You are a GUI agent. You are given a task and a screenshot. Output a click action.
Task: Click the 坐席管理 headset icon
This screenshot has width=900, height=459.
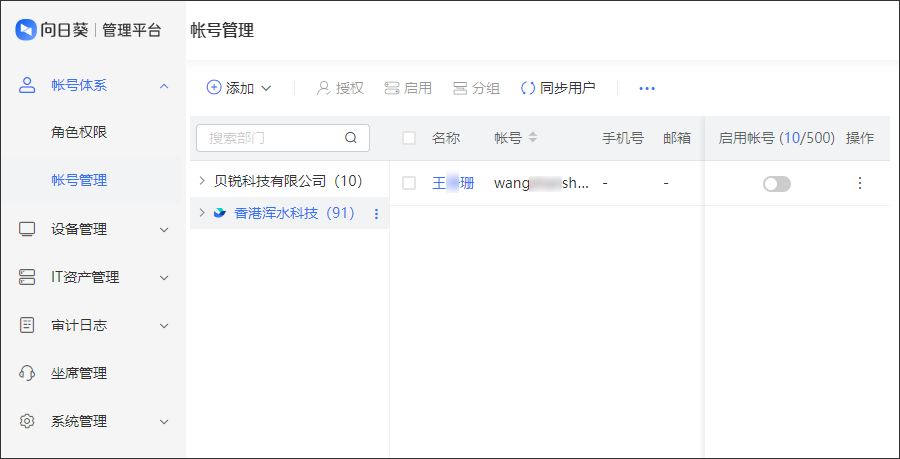[27, 373]
